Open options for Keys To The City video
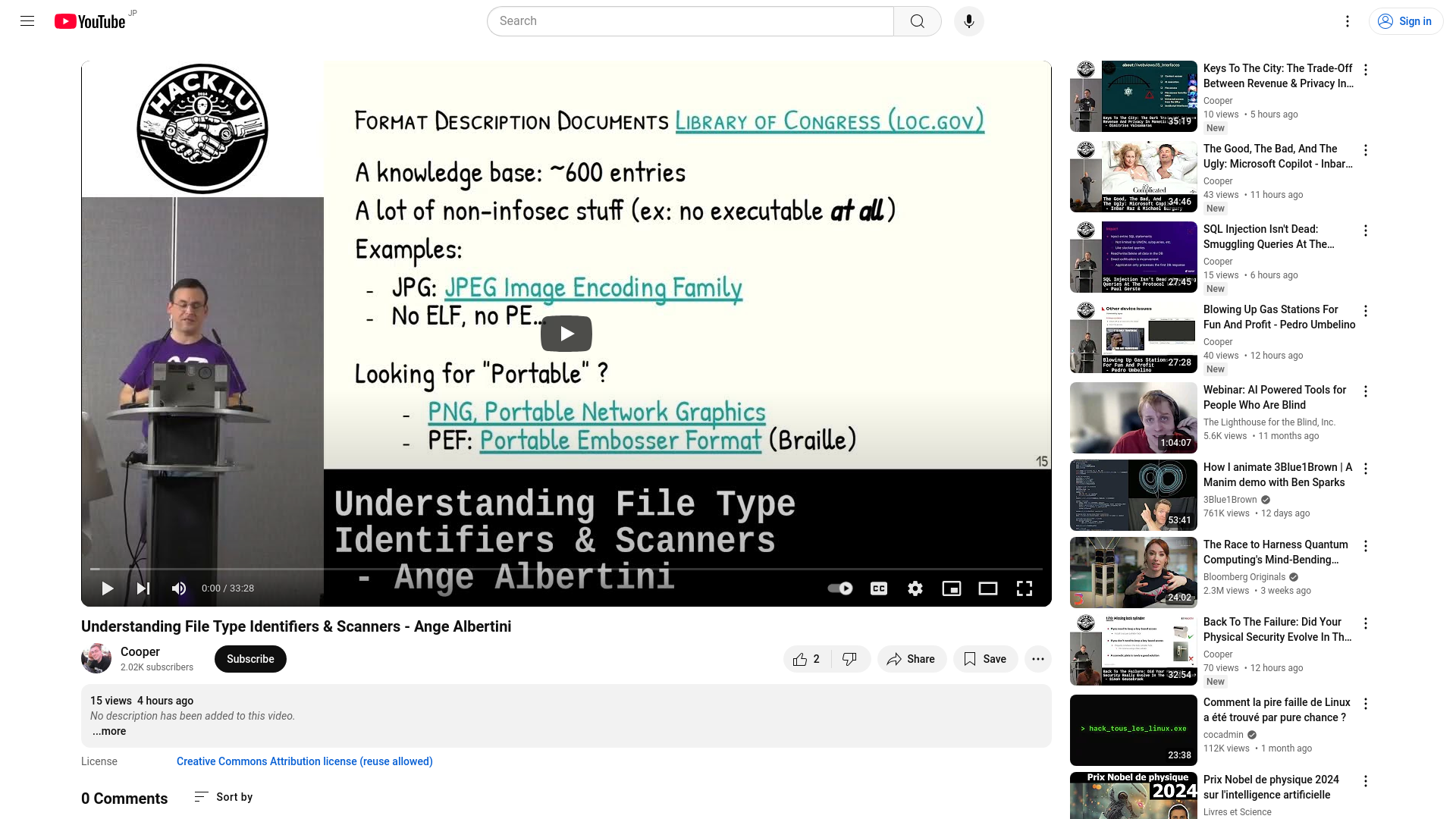The height and width of the screenshot is (819, 1456). [x=1366, y=70]
